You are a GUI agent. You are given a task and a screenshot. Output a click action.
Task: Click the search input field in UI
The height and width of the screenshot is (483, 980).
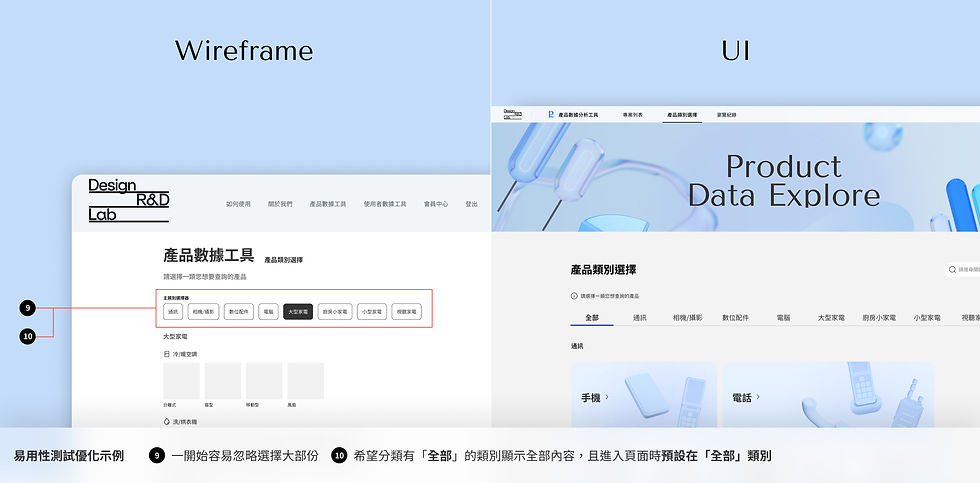click(x=962, y=269)
